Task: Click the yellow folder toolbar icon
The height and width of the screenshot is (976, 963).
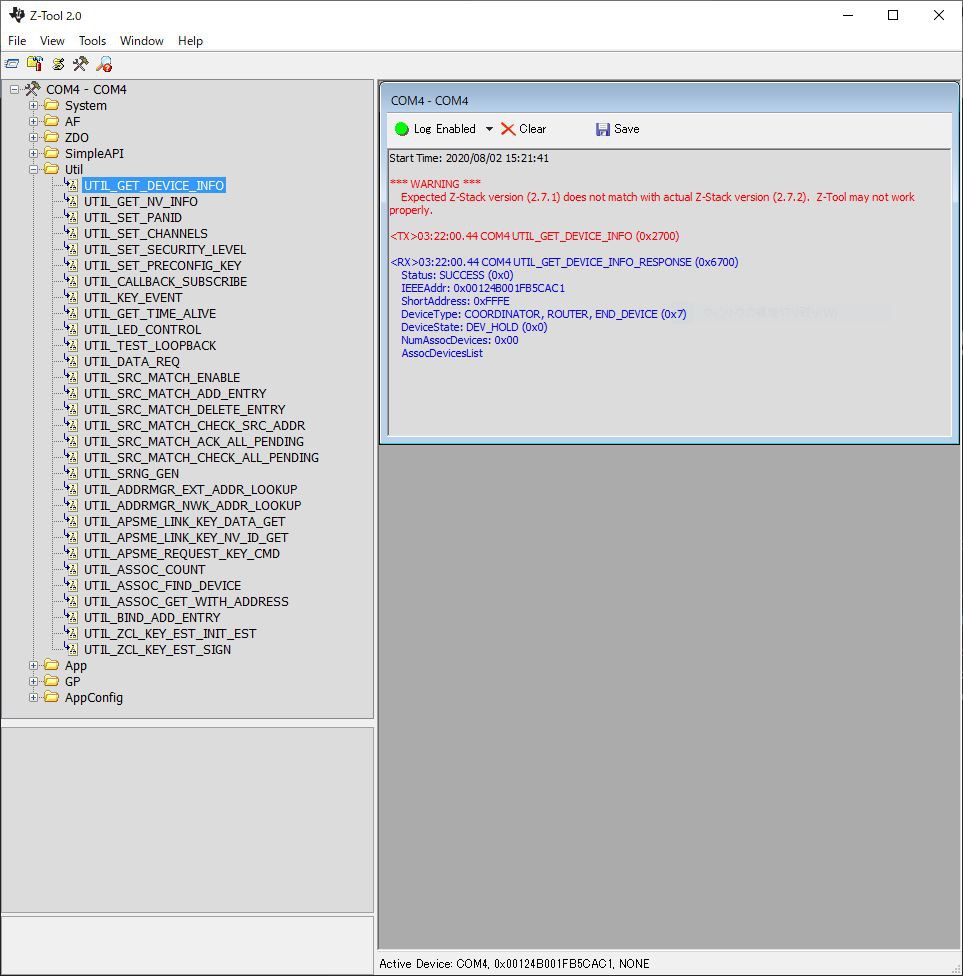Action: pos(35,63)
